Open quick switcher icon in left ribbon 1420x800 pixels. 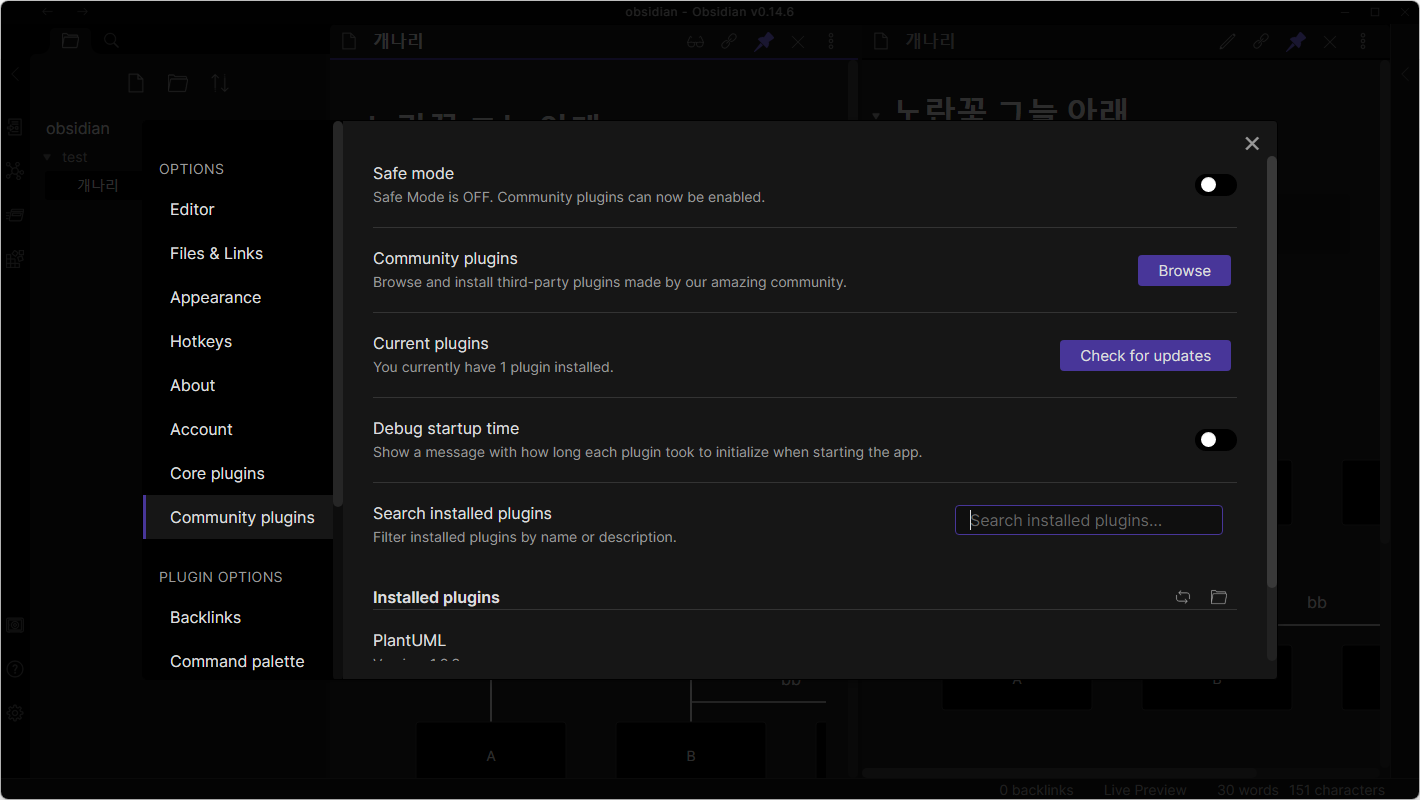(14, 126)
